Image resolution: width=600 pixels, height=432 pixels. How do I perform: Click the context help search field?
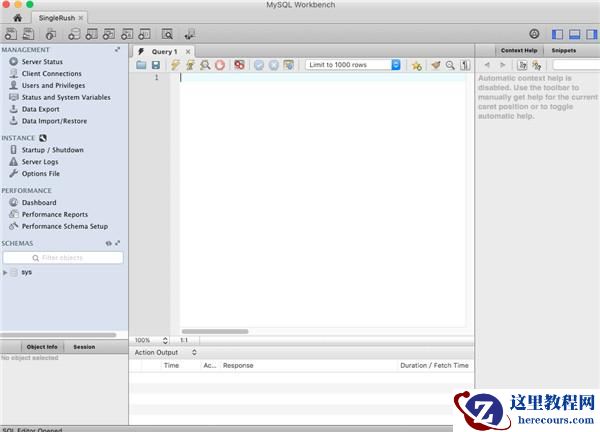tap(576, 65)
